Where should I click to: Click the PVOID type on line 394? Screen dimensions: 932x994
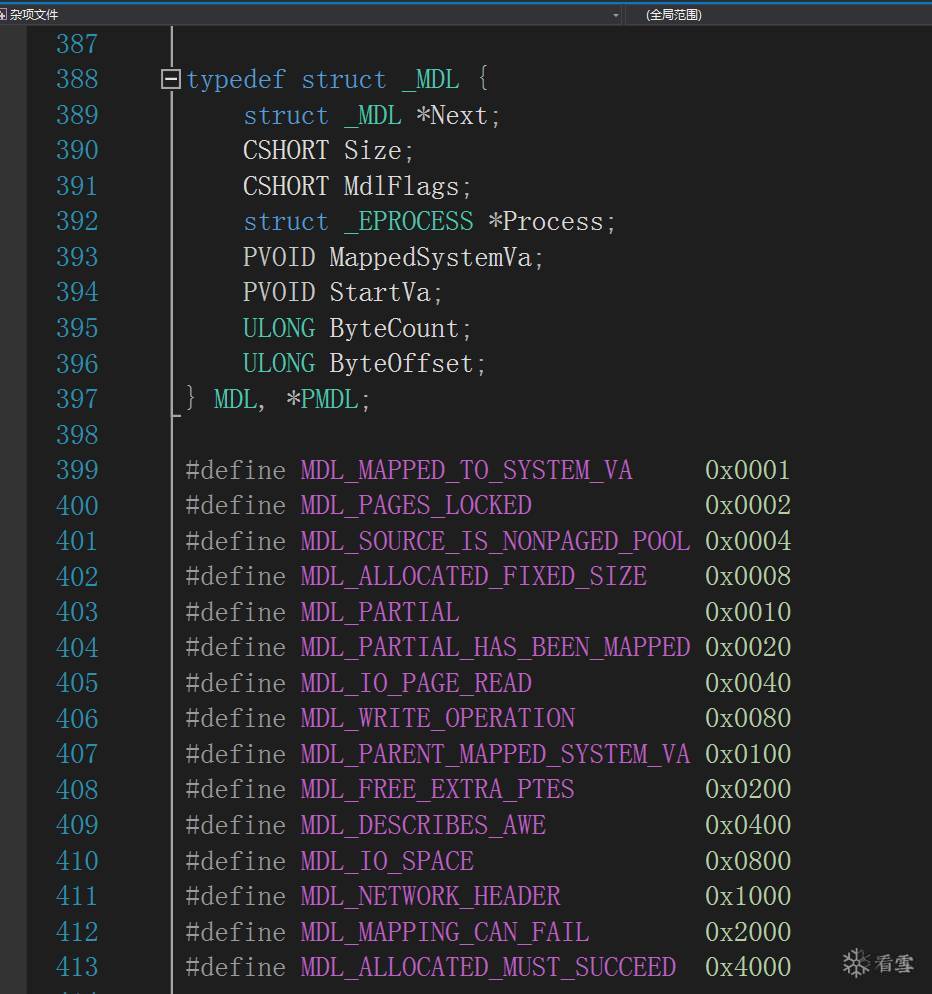tap(279, 292)
